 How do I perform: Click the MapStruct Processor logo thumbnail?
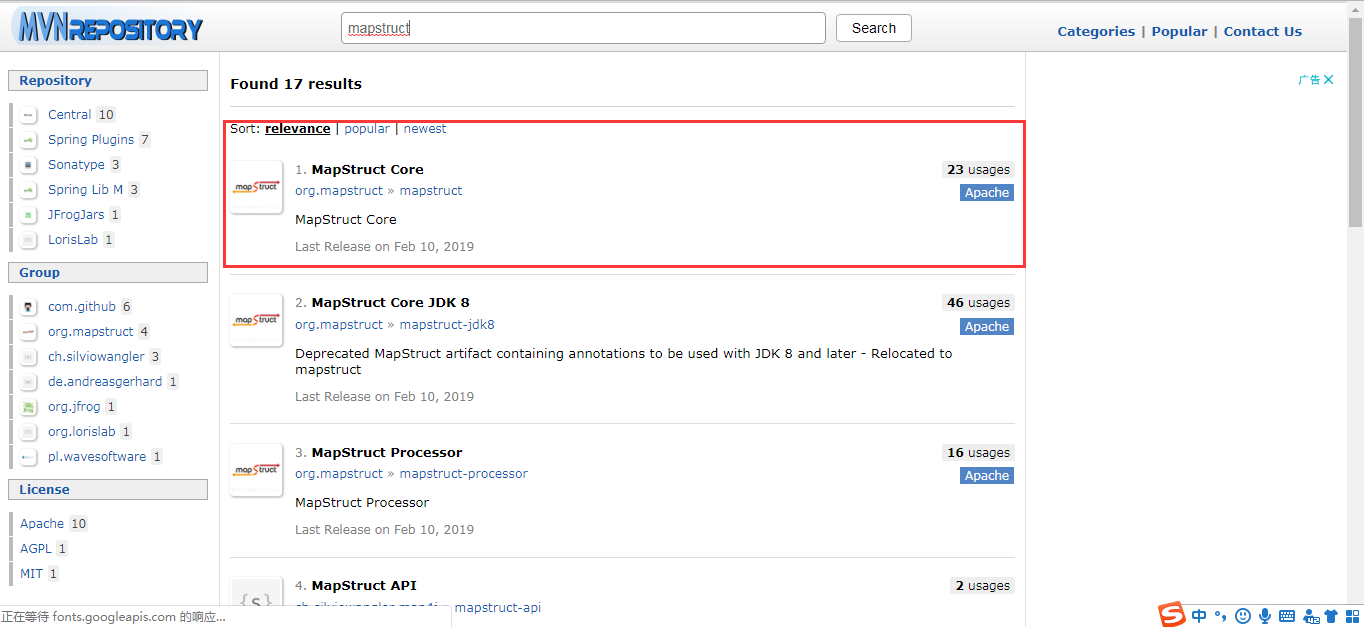(x=256, y=470)
